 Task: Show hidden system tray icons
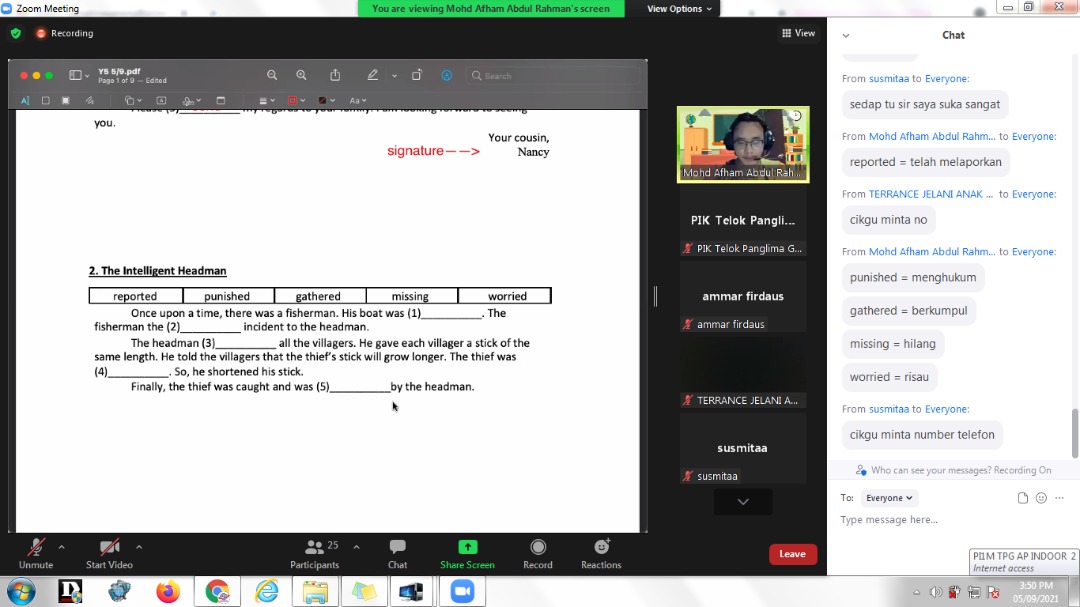[x=916, y=593]
